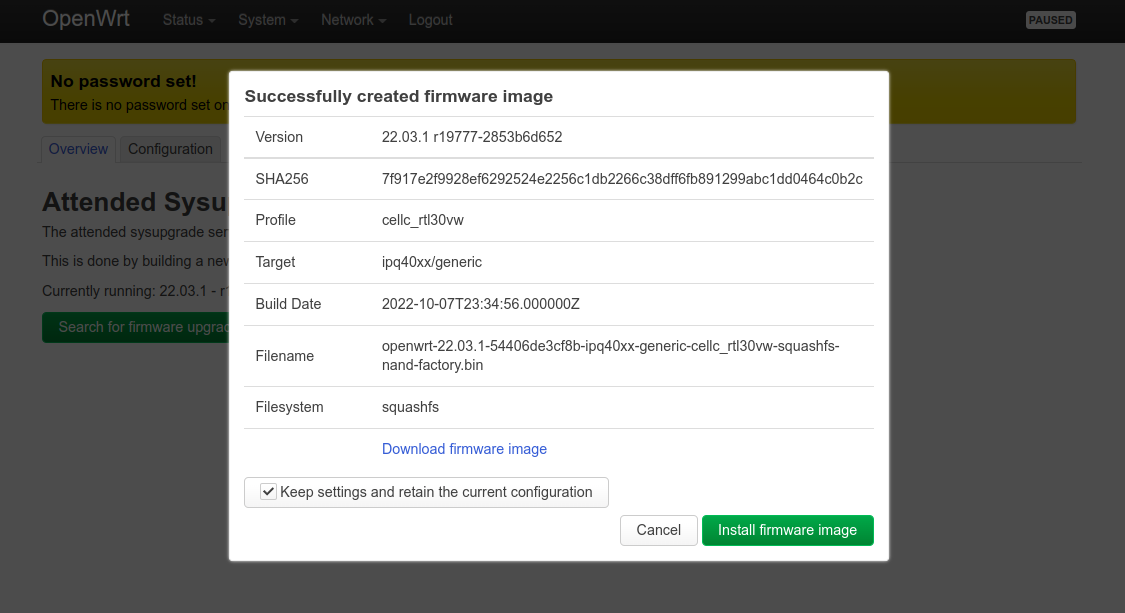Open the Network menu

click(352, 19)
